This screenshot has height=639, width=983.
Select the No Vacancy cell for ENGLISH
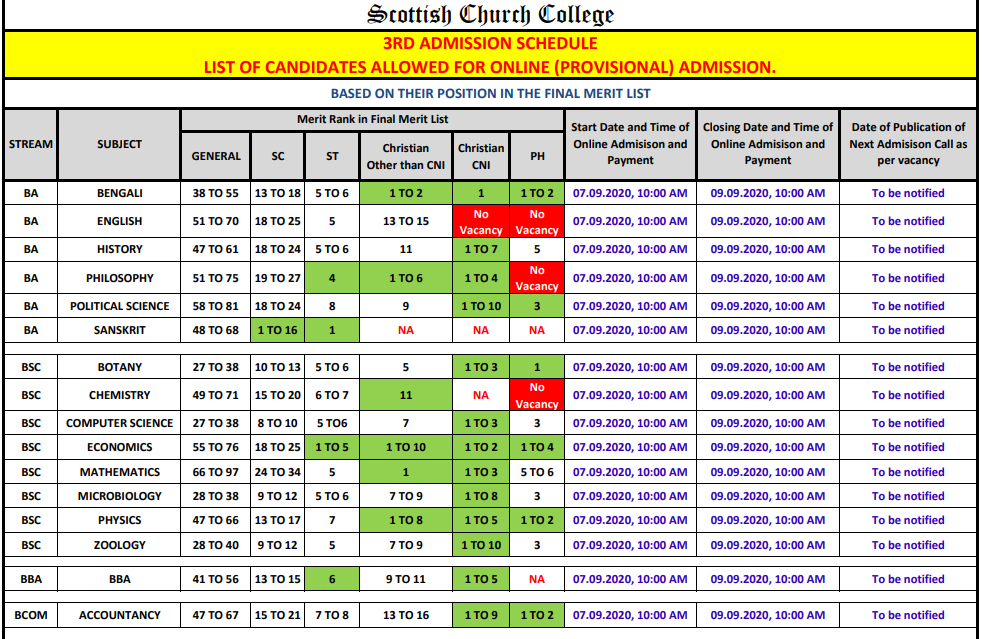point(480,221)
